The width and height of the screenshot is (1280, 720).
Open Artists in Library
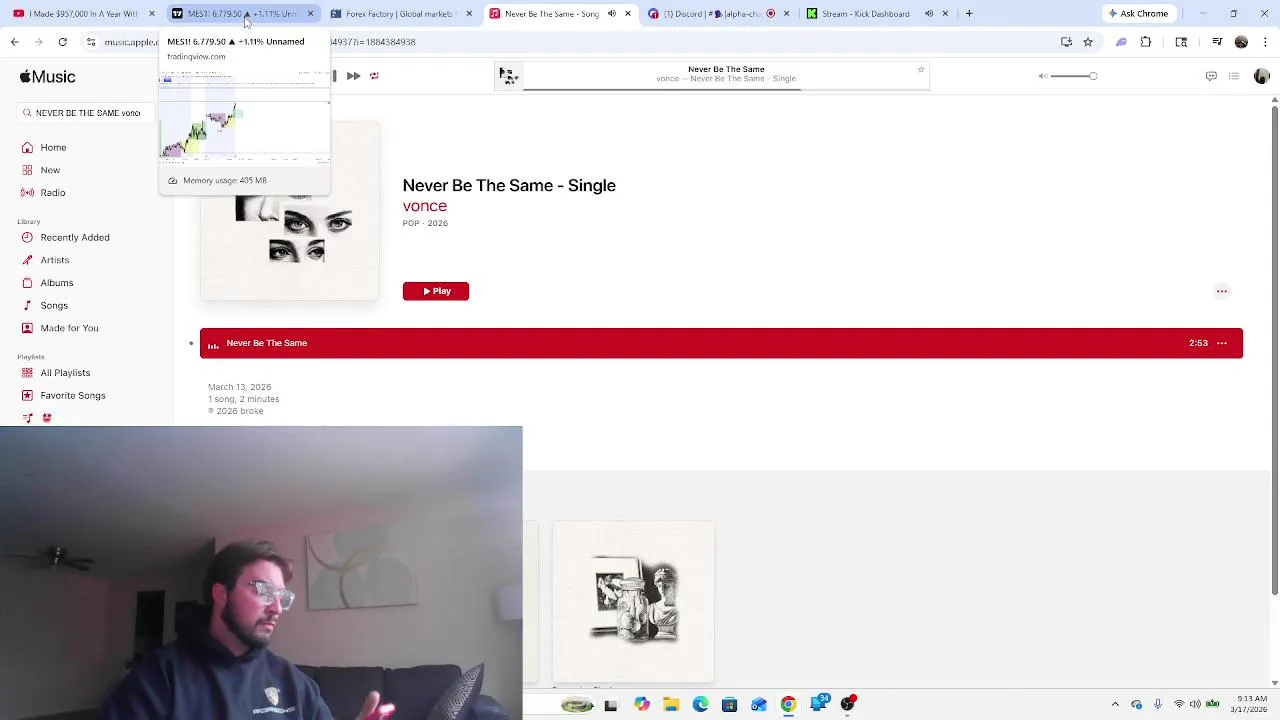click(55, 260)
